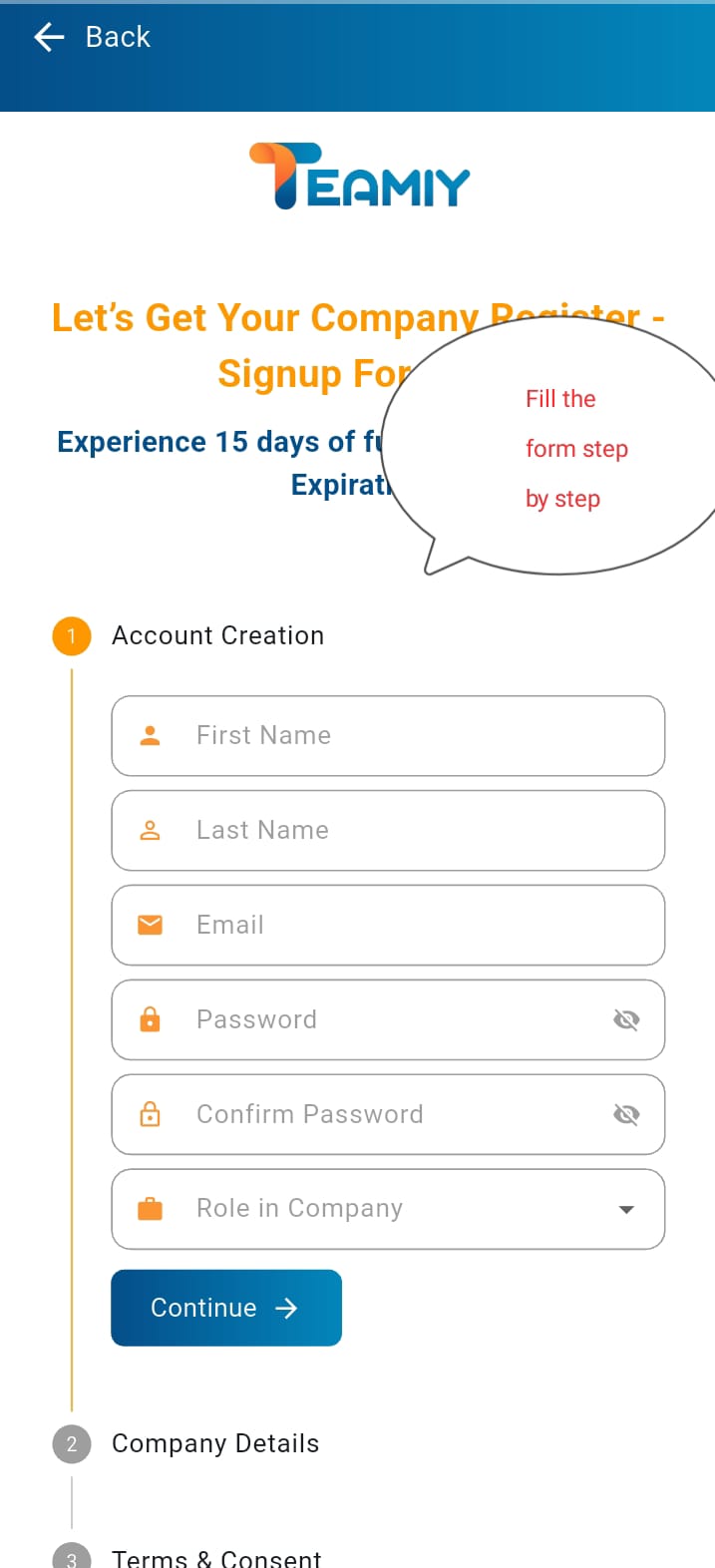Expand the Role in Company dropdown arrow

[x=626, y=1209]
